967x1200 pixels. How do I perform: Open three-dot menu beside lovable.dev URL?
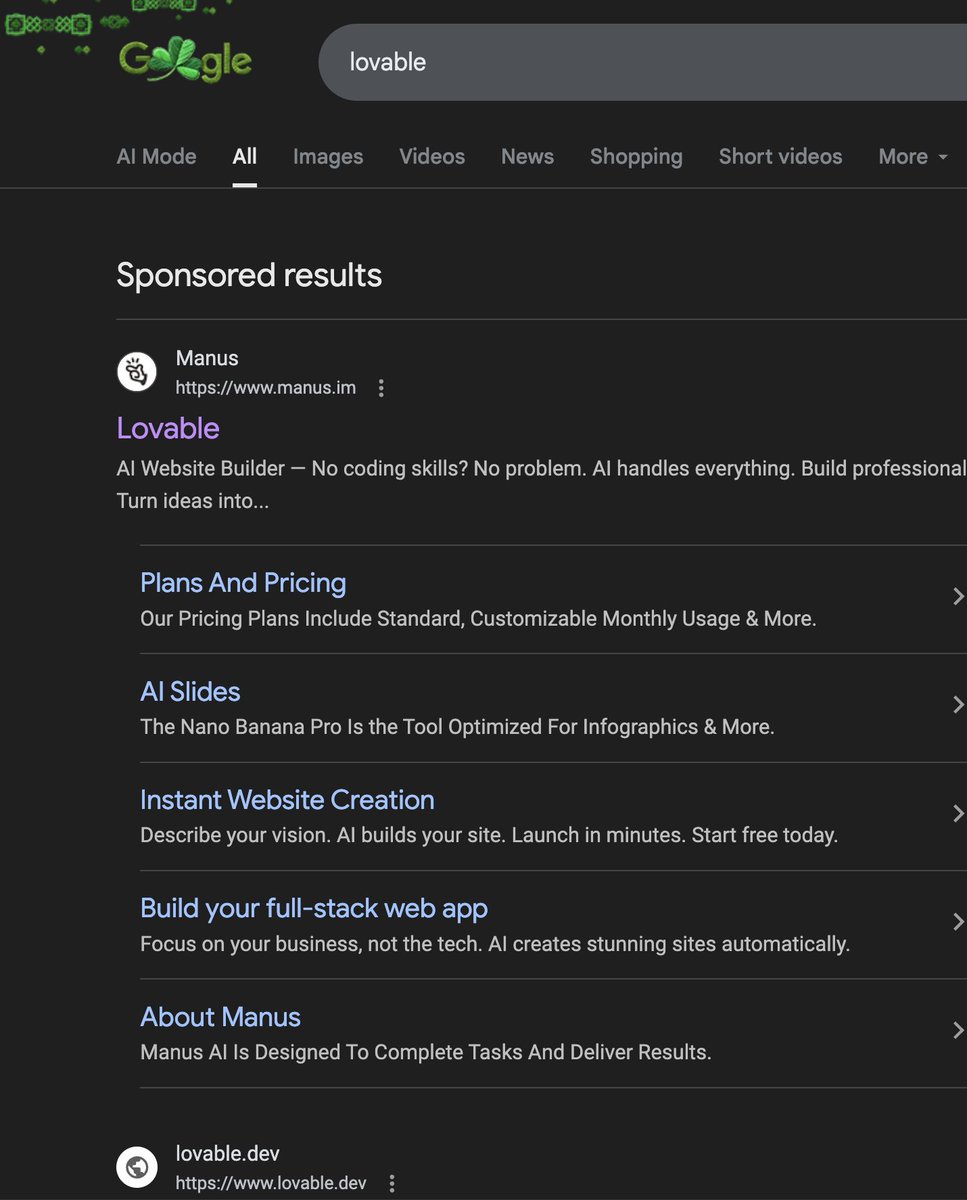pos(392,1183)
